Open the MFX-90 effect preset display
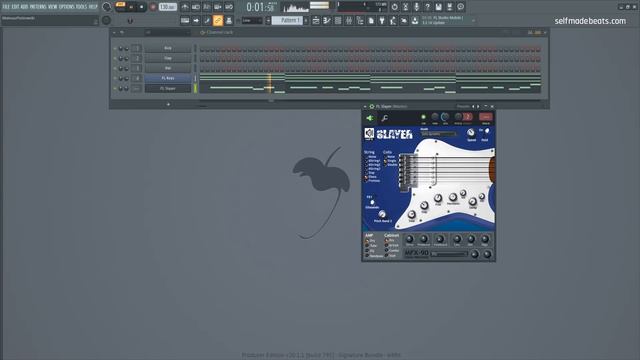This screenshot has width=640, height=360. [450, 254]
